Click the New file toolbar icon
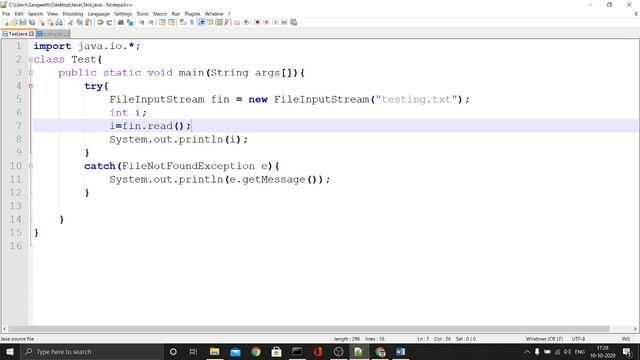The width and height of the screenshot is (640, 360). point(6,22)
